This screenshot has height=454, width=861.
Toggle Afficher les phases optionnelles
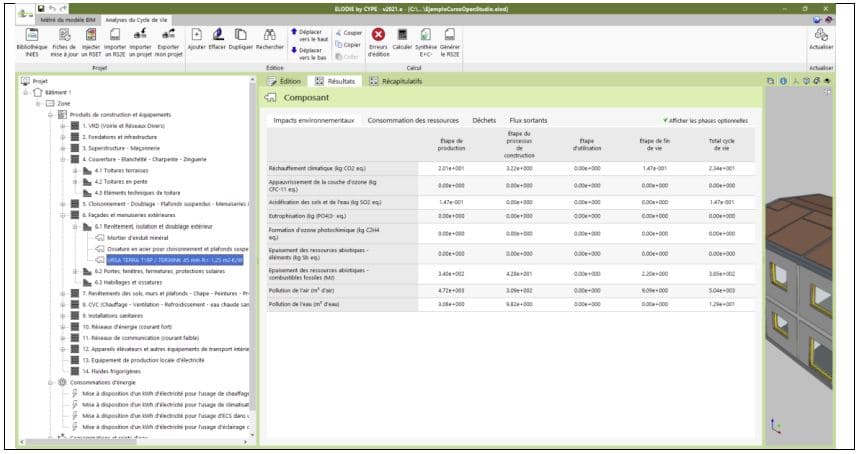pos(706,120)
